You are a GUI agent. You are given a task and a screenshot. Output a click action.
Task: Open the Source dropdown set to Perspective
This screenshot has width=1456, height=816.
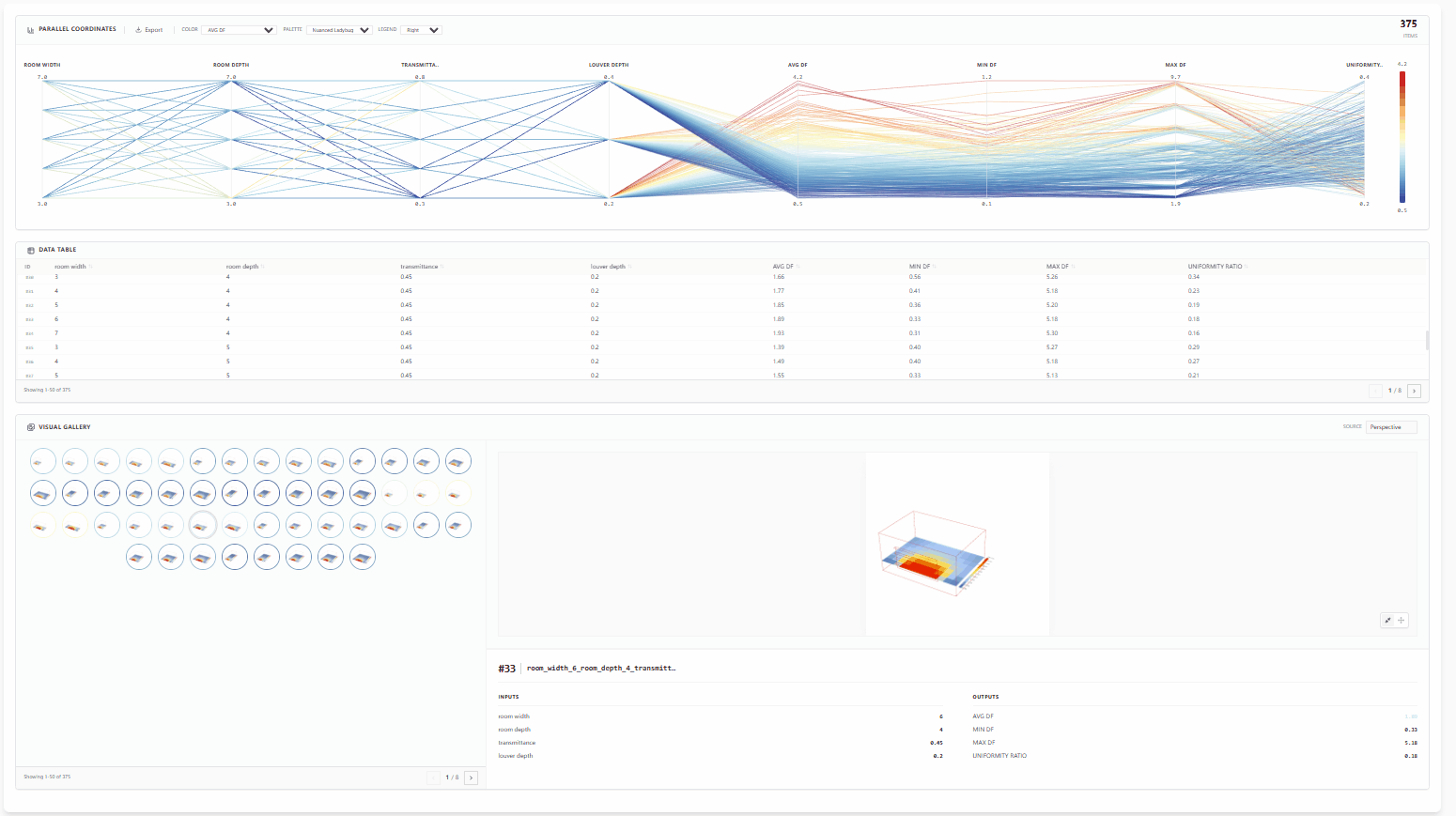click(x=1391, y=427)
